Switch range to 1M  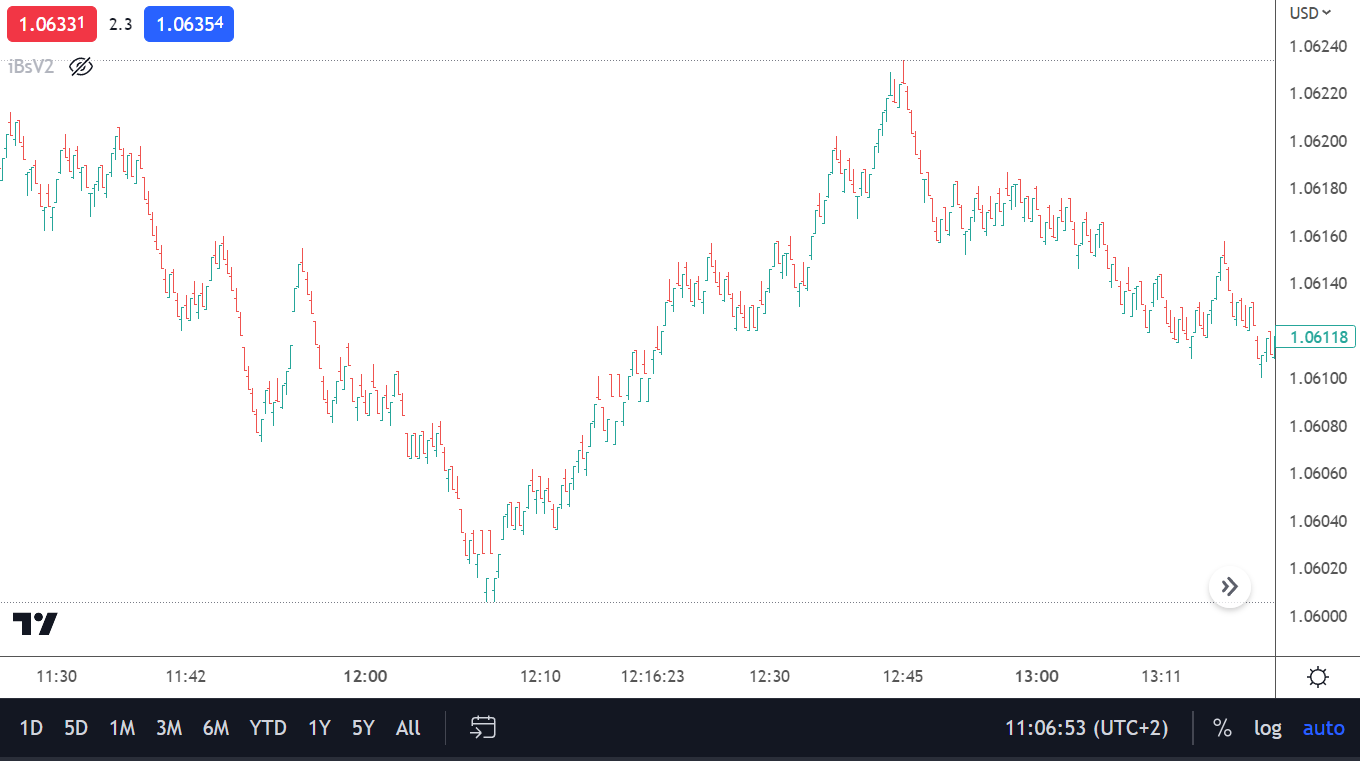coord(122,728)
